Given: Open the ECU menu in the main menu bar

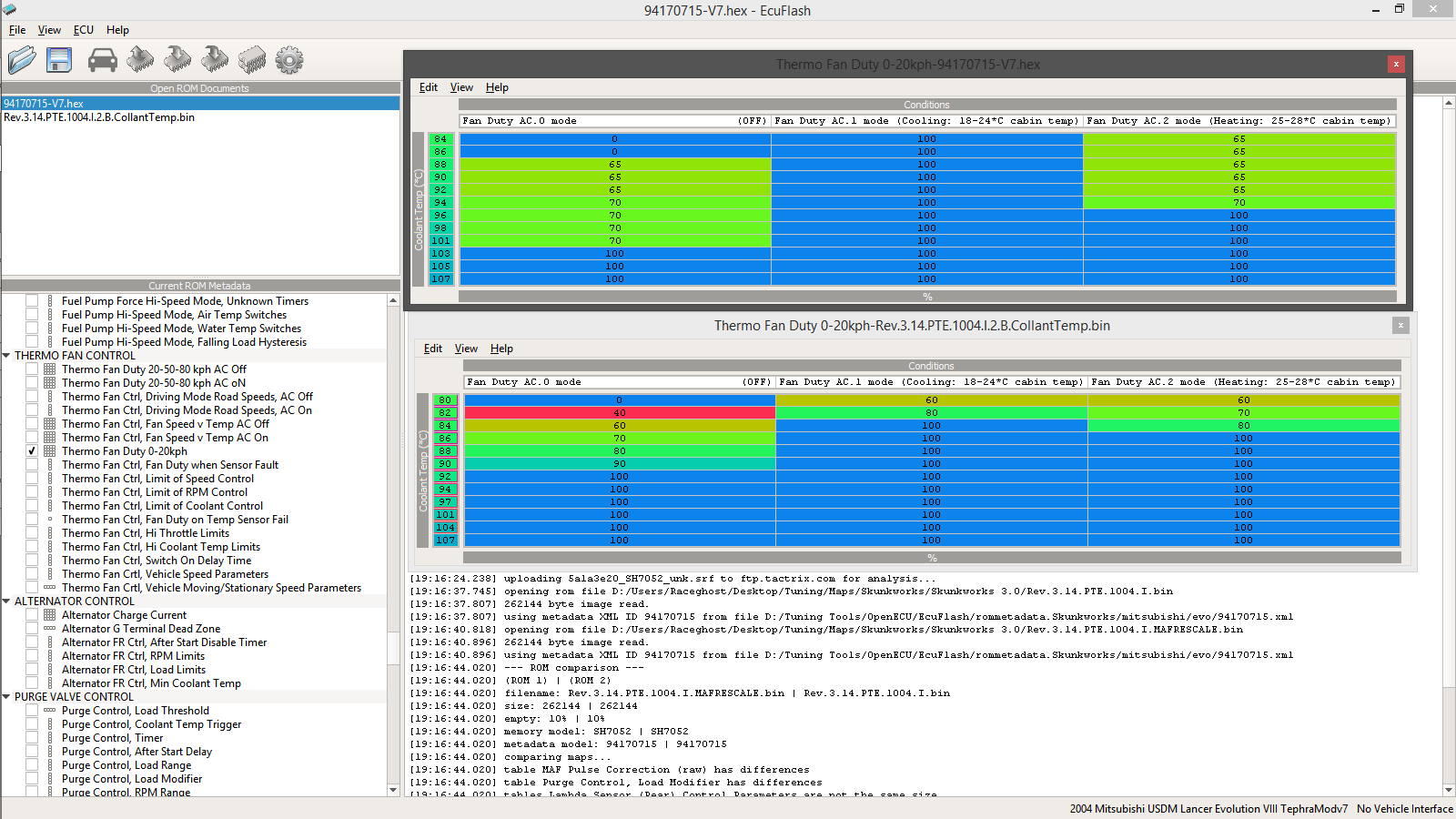Looking at the screenshot, I should point(84,30).
